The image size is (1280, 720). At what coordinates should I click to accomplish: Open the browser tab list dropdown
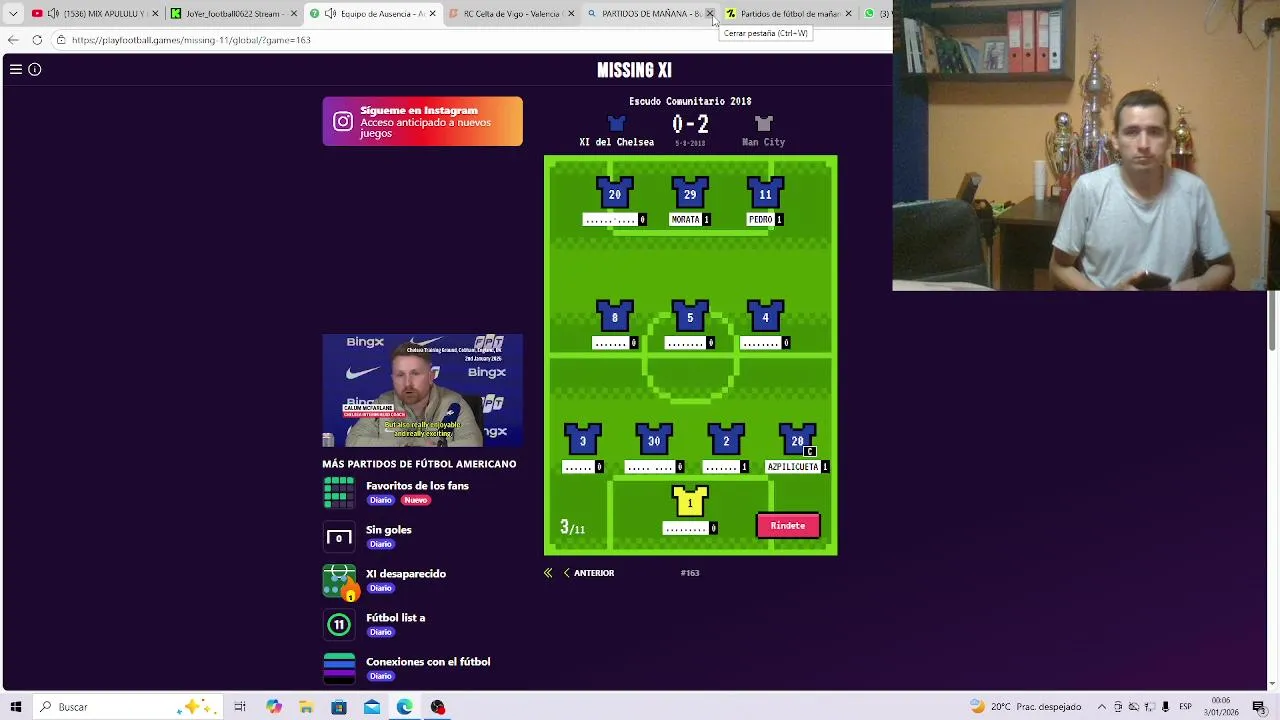[13, 14]
